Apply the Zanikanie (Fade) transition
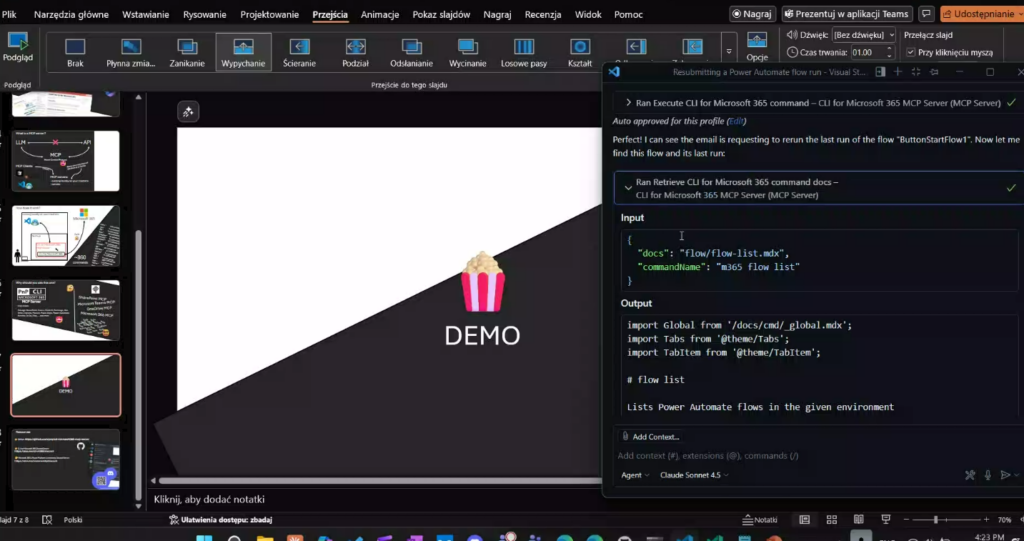 (x=187, y=51)
